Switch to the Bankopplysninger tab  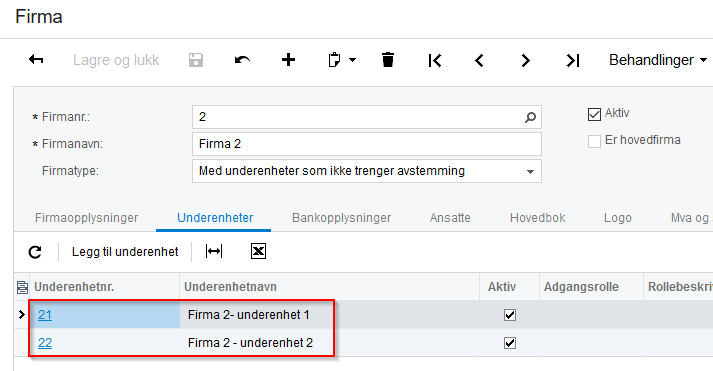coord(341,218)
